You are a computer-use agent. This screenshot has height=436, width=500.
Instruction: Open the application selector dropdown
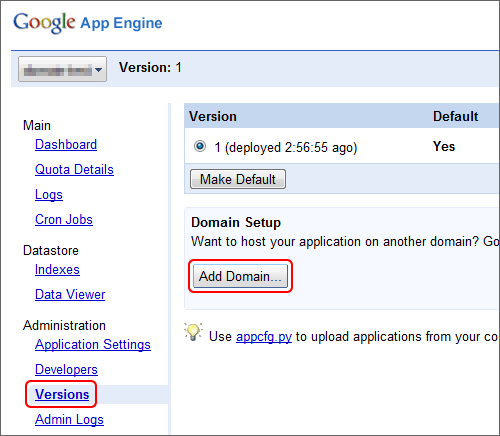[x=62, y=69]
